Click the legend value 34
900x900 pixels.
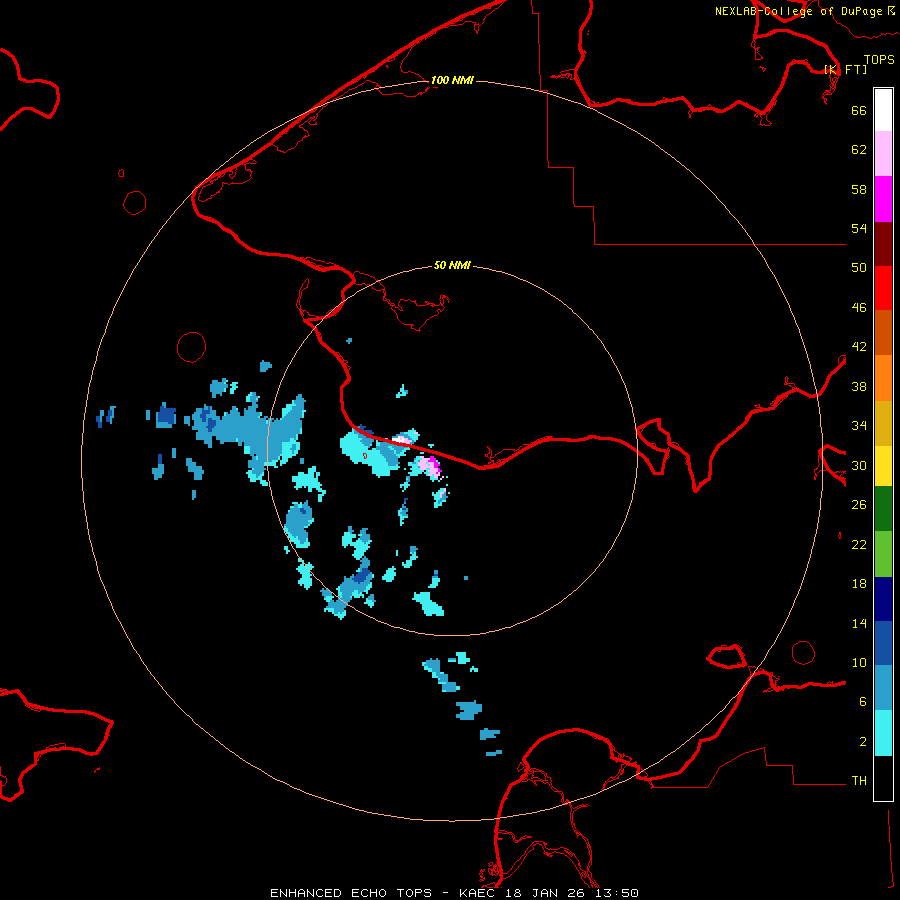pyautogui.click(x=859, y=425)
